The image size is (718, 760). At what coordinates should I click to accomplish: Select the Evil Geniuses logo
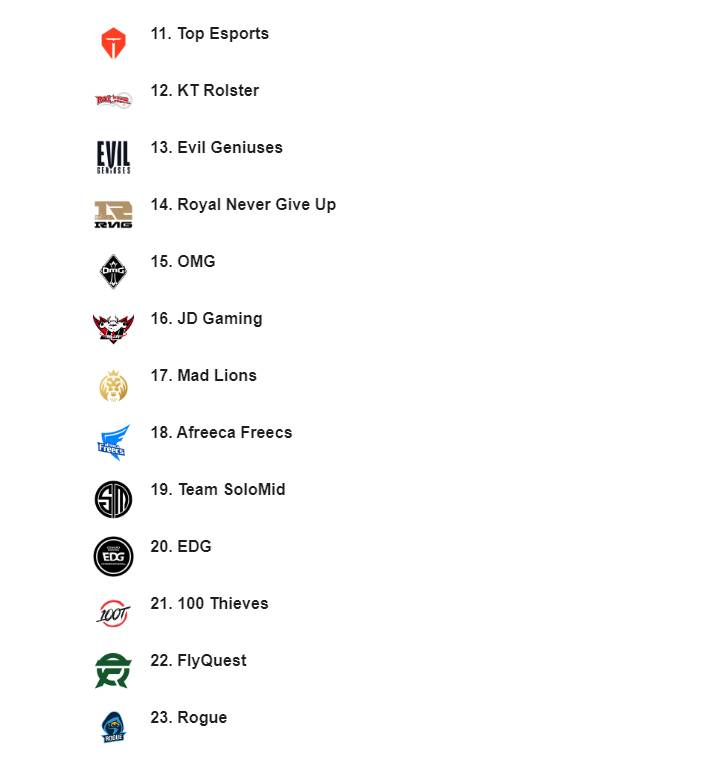[113, 157]
